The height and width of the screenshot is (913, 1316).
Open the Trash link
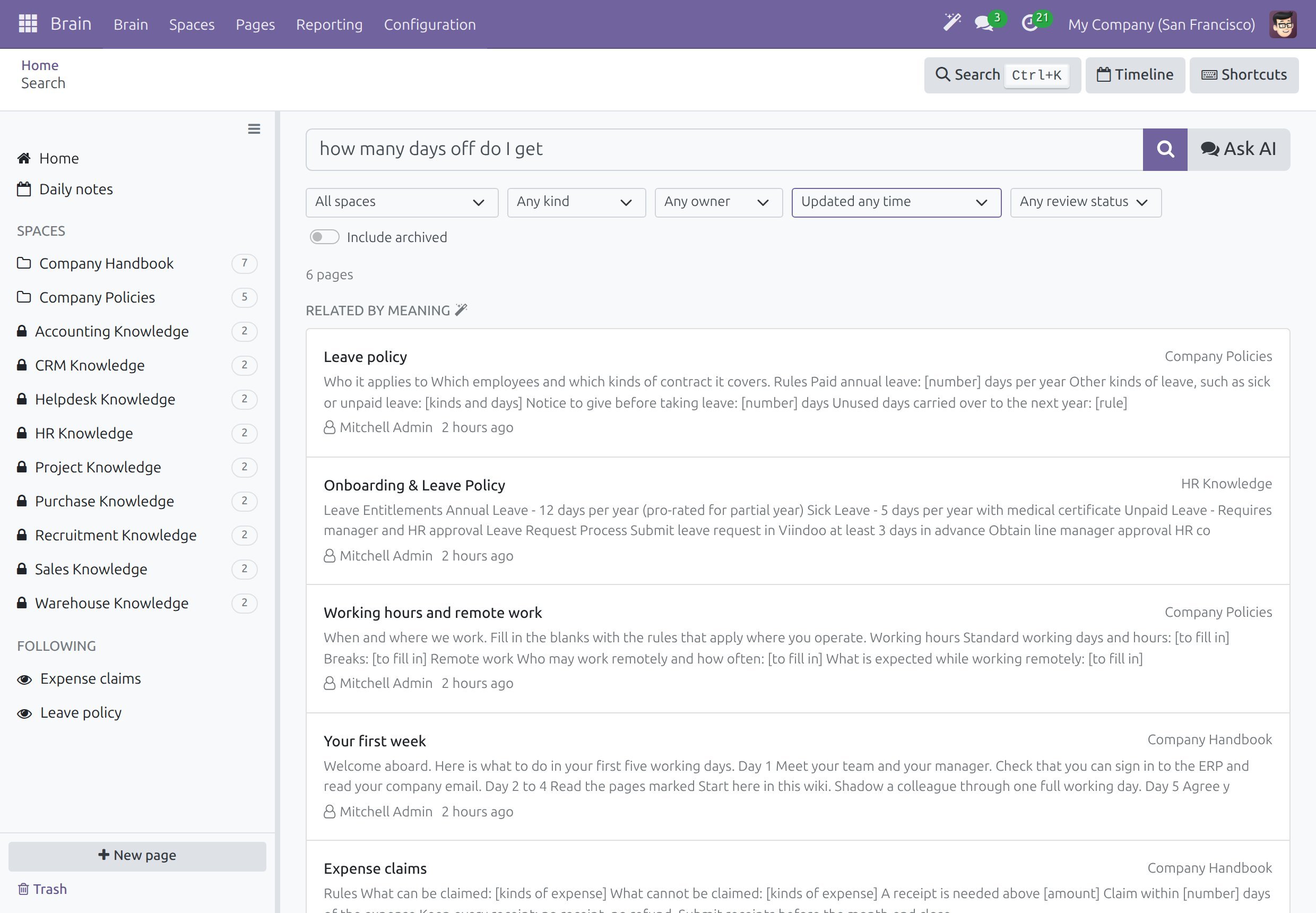(42, 889)
